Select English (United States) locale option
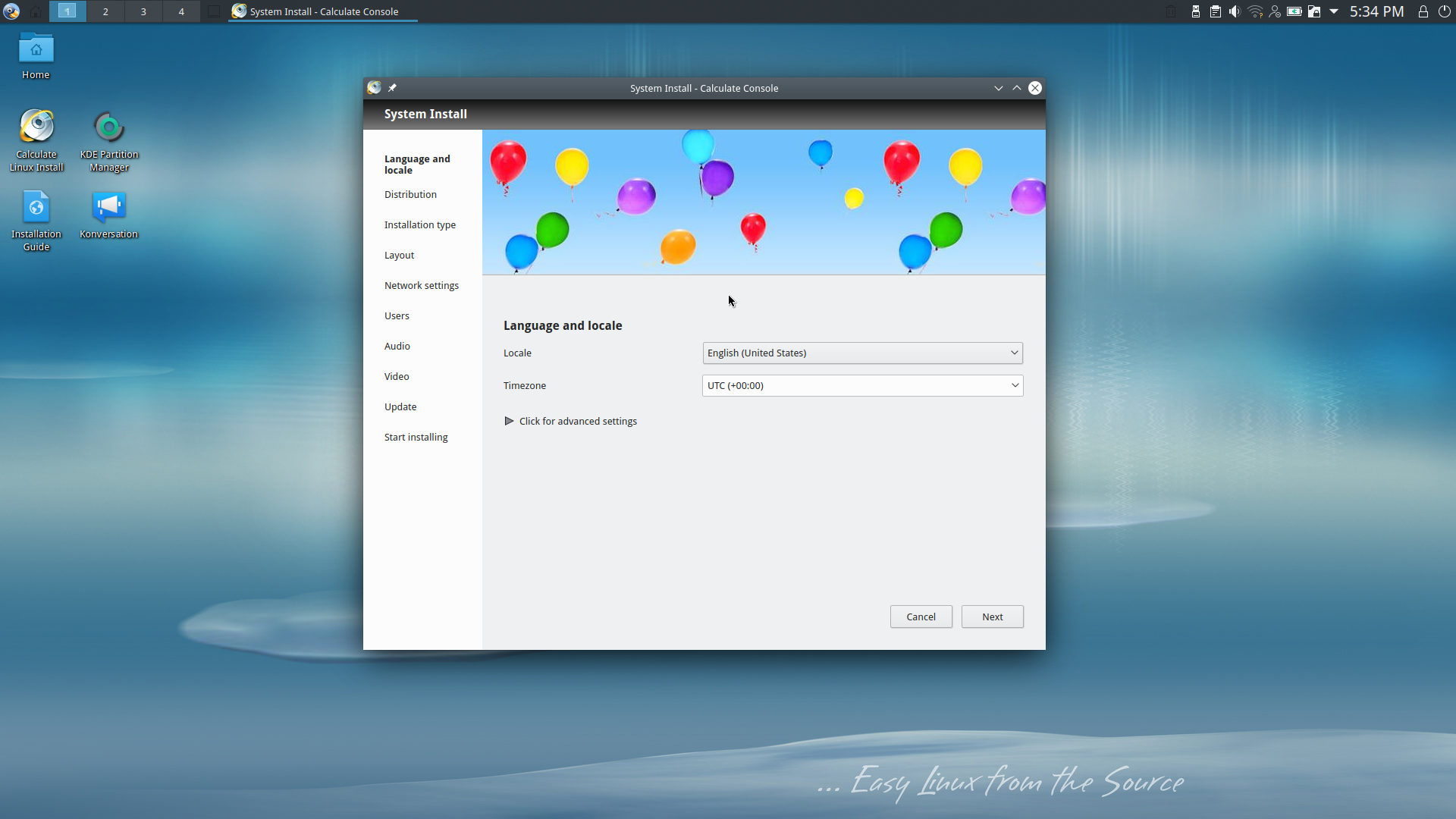1456x819 pixels. tap(861, 352)
